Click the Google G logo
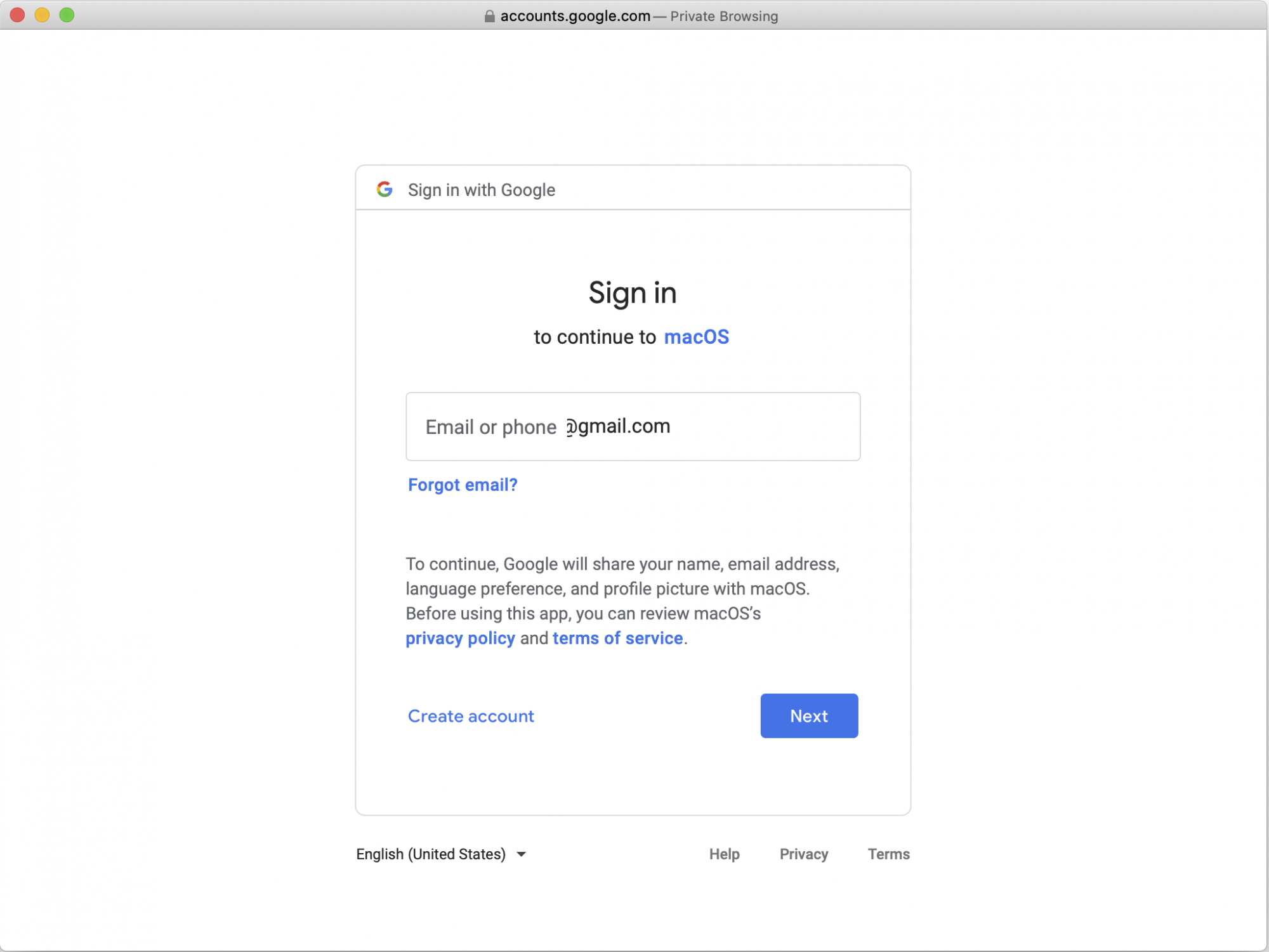The height and width of the screenshot is (952, 1269). pos(385,189)
